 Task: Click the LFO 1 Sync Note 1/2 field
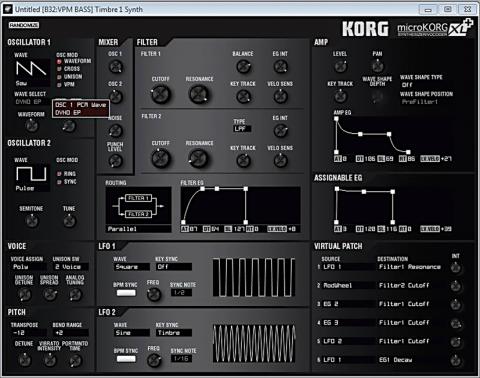pos(182,293)
